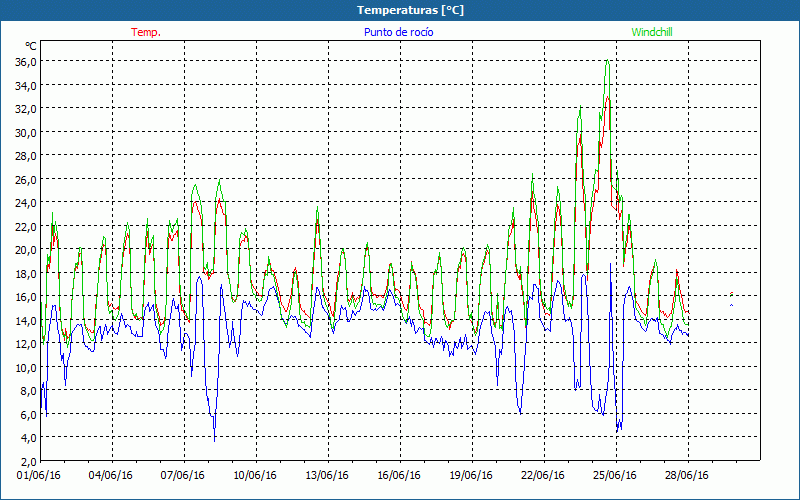Screen dimensions: 800x500
Task: Click the 19/06/16 date label
Action: pyautogui.click(x=471, y=475)
